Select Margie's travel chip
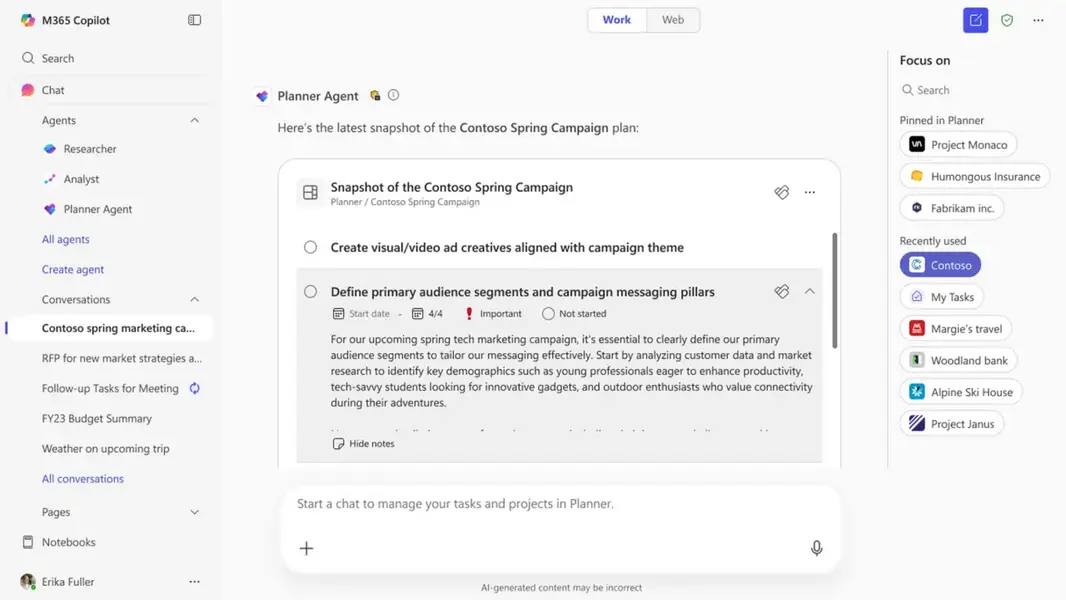This screenshot has height=600, width=1066. pyautogui.click(x=956, y=329)
